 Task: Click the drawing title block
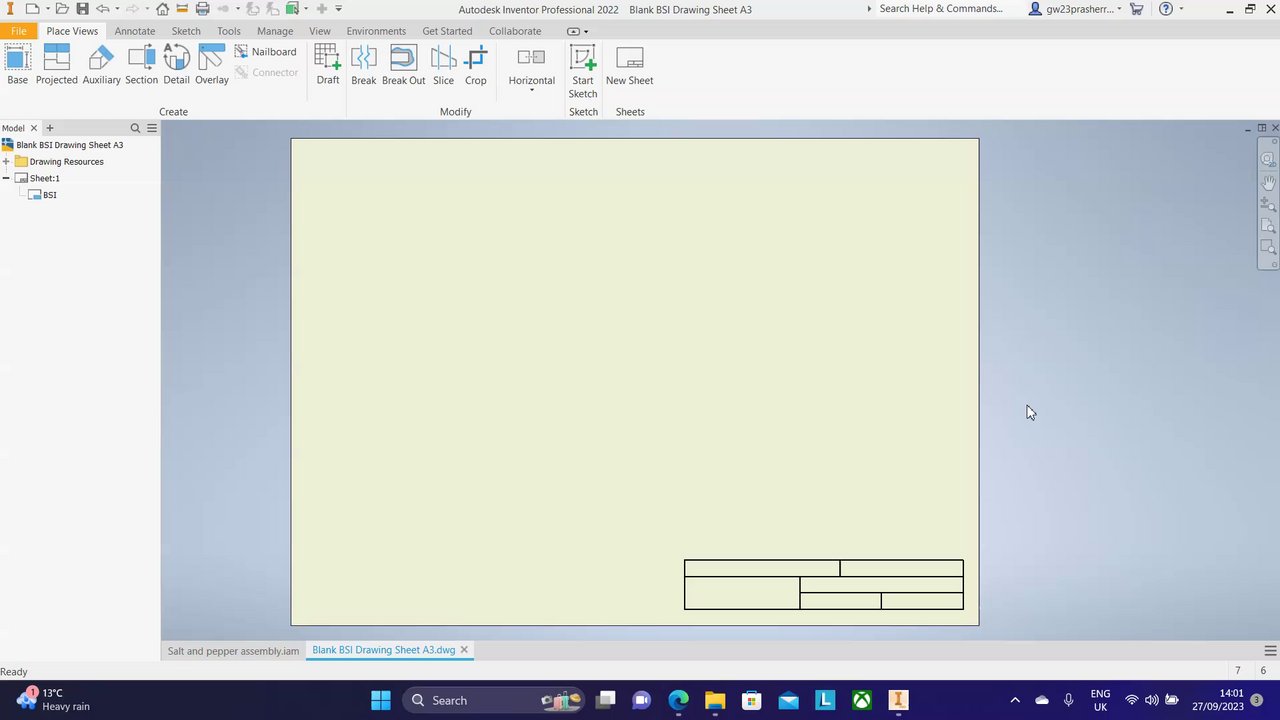pyautogui.click(x=824, y=585)
